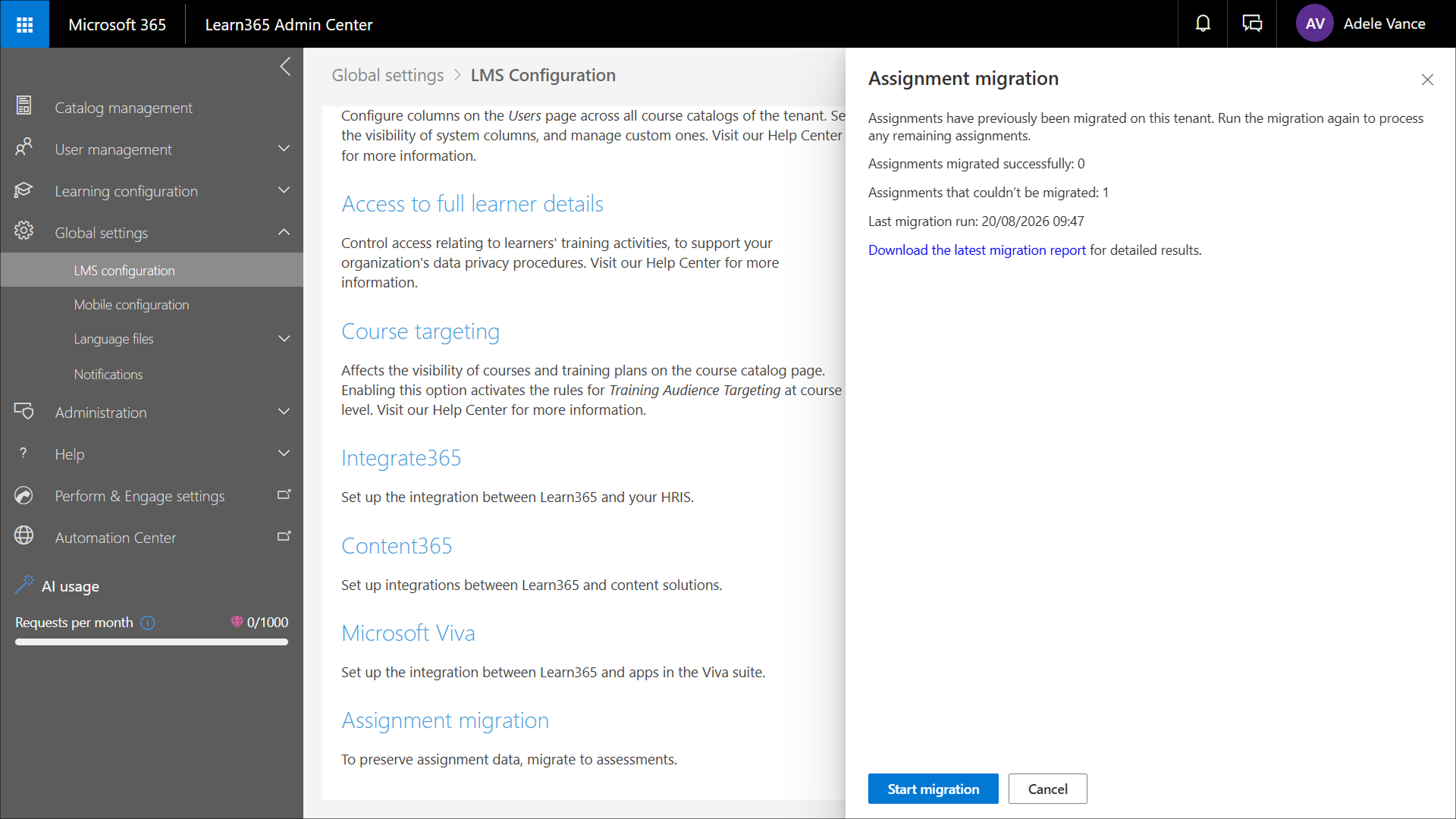Collapse the Global settings section
This screenshot has width=1456, height=819.
[x=284, y=232]
